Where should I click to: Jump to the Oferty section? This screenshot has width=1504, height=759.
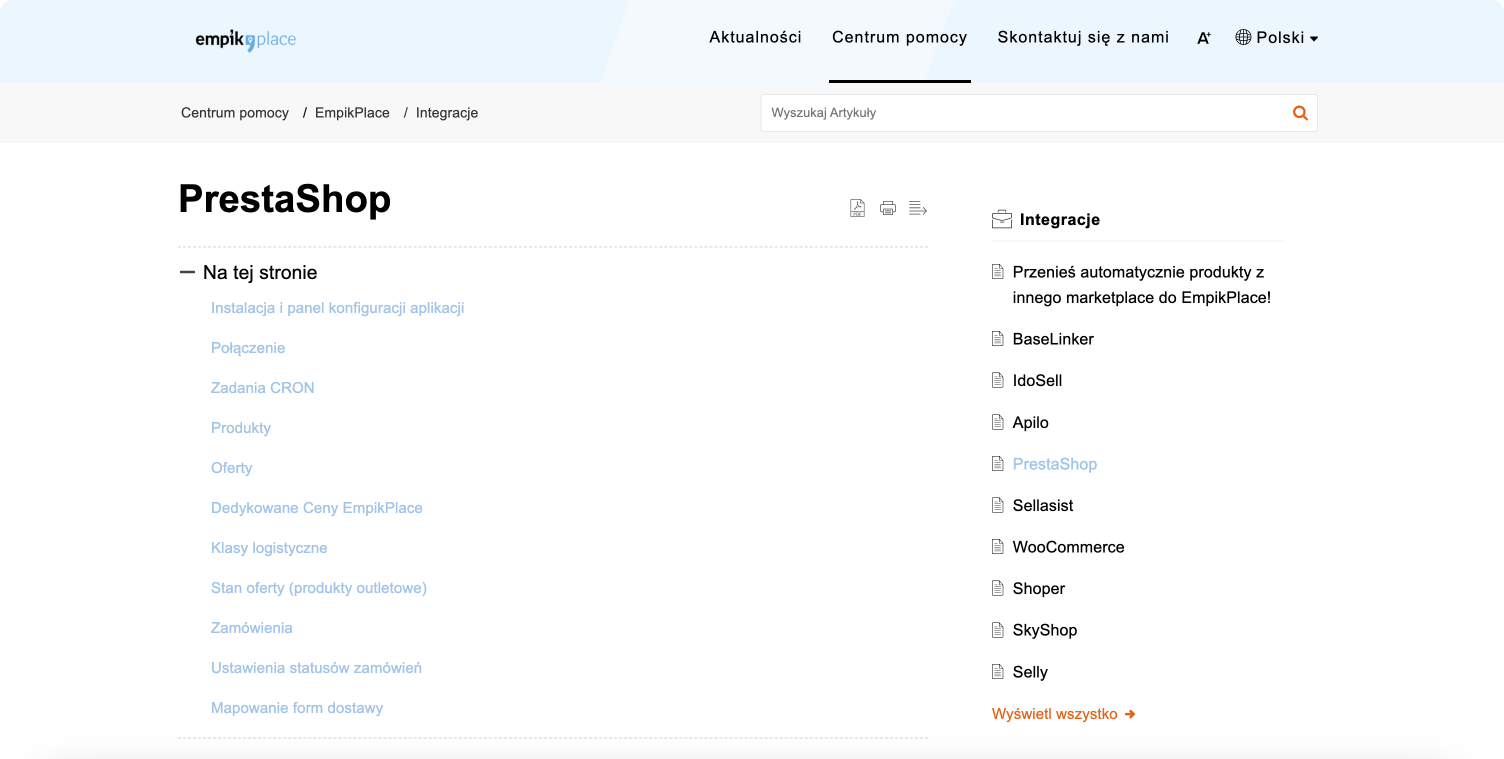pos(231,468)
